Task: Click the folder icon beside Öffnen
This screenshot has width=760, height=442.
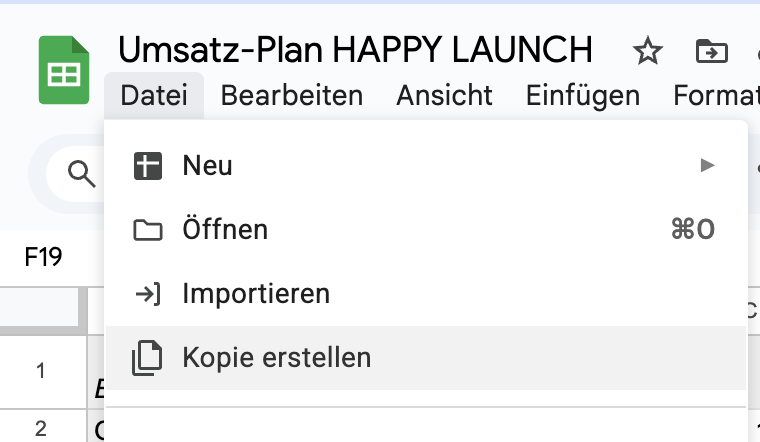Action: [147, 230]
